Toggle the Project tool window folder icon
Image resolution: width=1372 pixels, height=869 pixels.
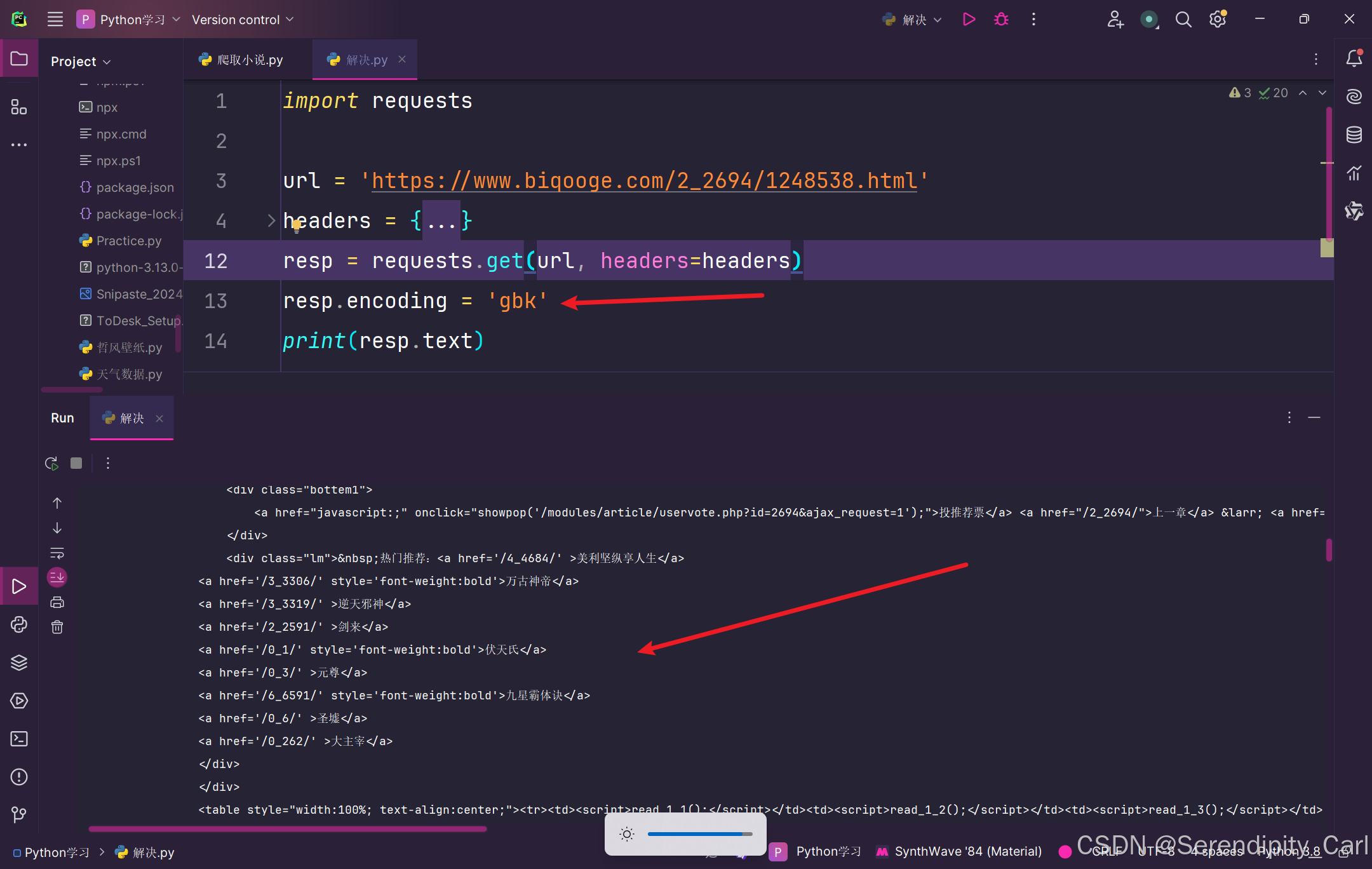pos(19,59)
